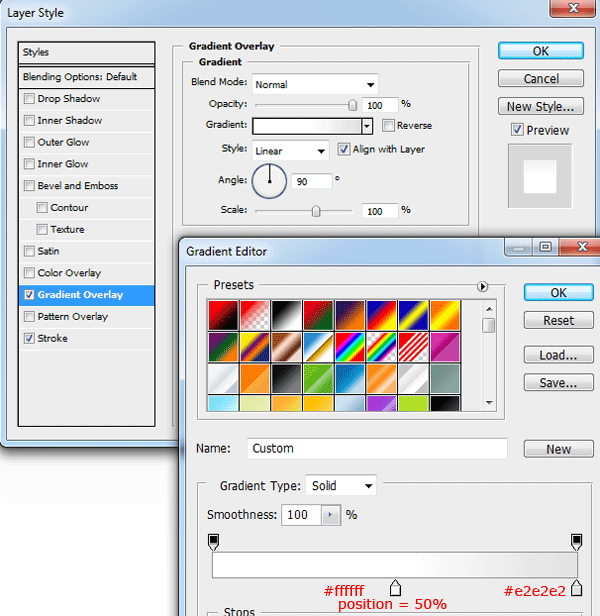The height and width of the screenshot is (616, 600).
Task: Cancel the Layer Style dialog
Action: click(541, 79)
